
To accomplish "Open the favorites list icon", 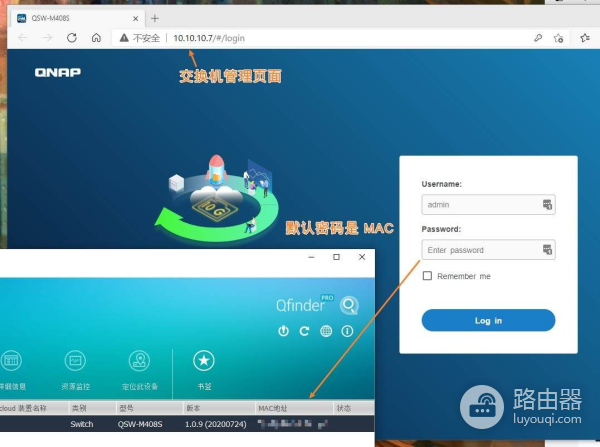I will point(585,38).
